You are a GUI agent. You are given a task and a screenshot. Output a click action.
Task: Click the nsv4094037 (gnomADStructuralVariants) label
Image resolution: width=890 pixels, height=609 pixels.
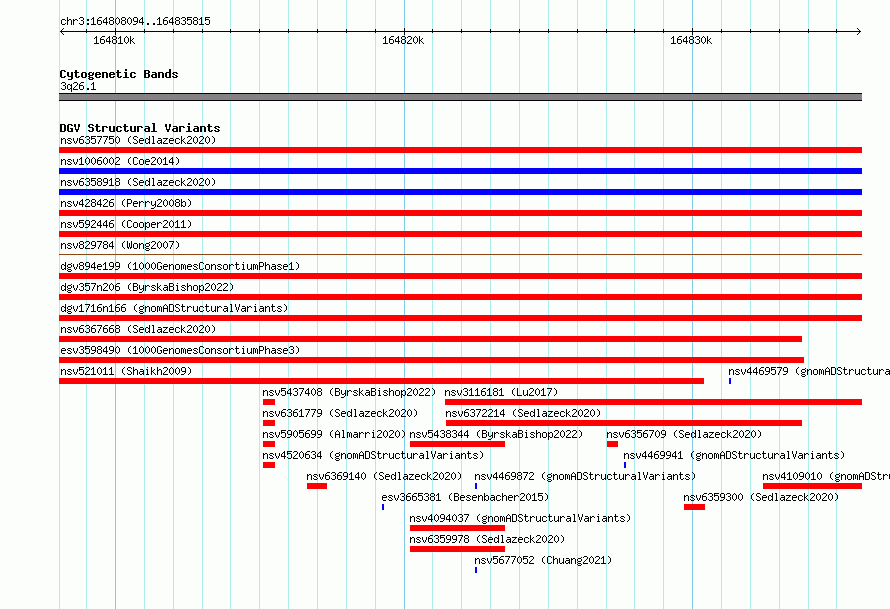520,518
